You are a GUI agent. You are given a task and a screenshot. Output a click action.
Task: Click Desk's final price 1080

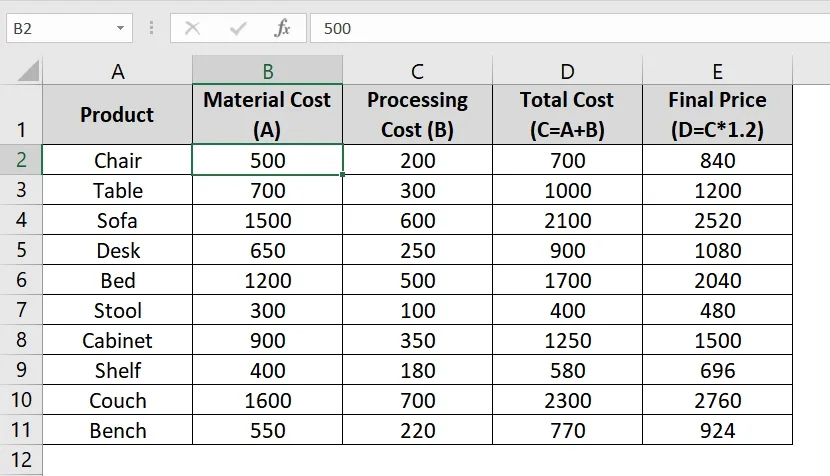[717, 250]
